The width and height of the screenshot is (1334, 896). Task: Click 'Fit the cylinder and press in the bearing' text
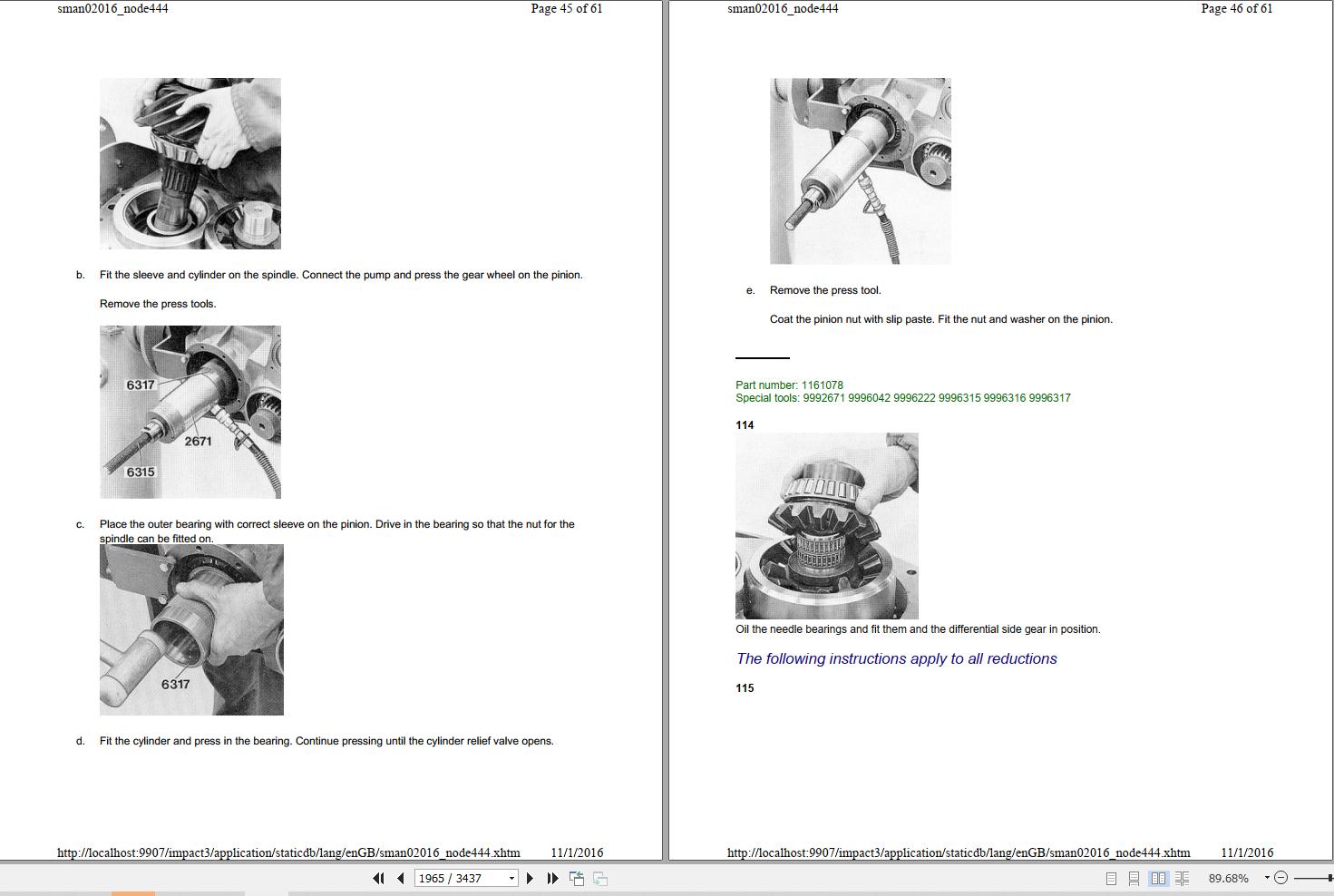(x=326, y=741)
